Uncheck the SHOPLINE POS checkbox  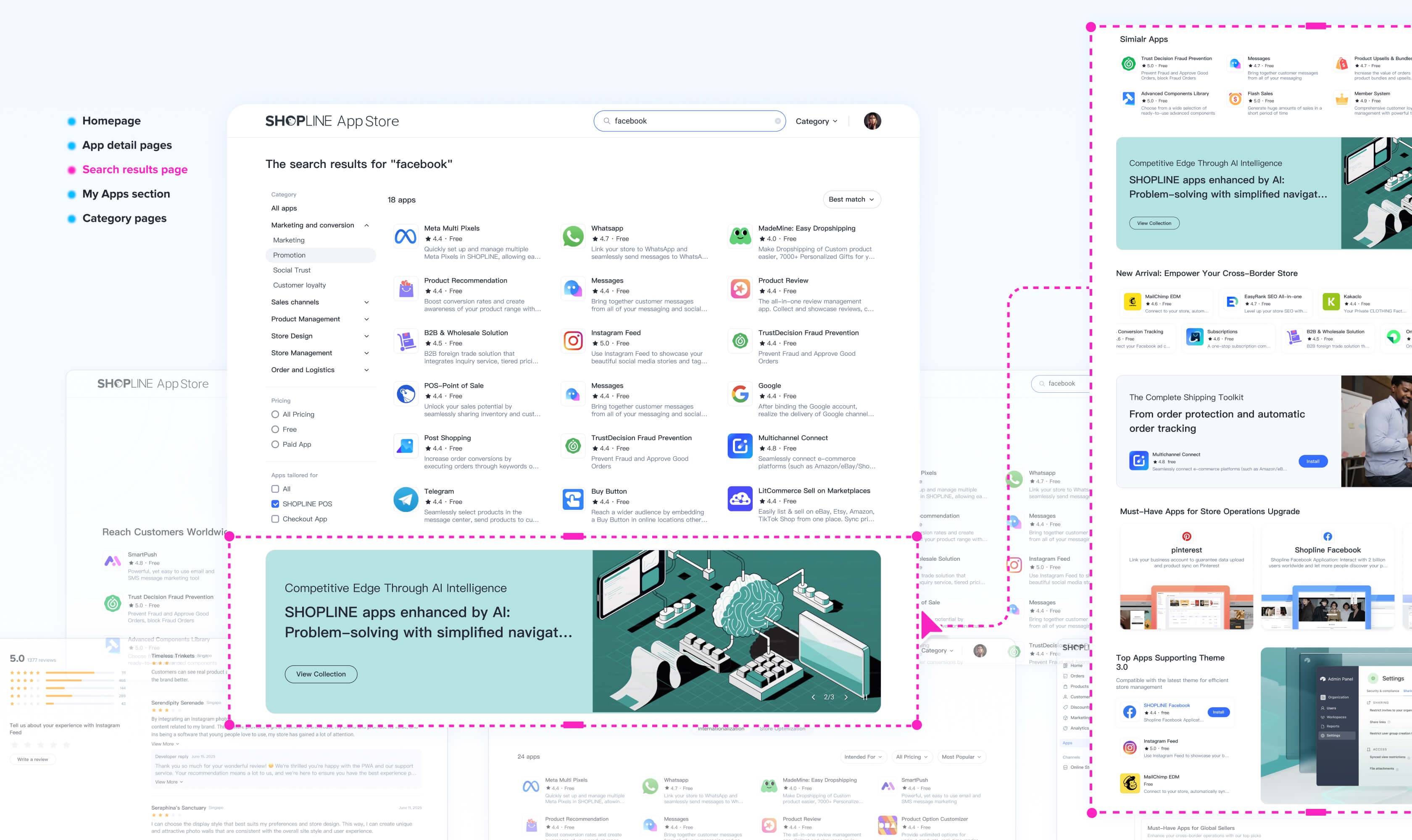tap(275, 504)
